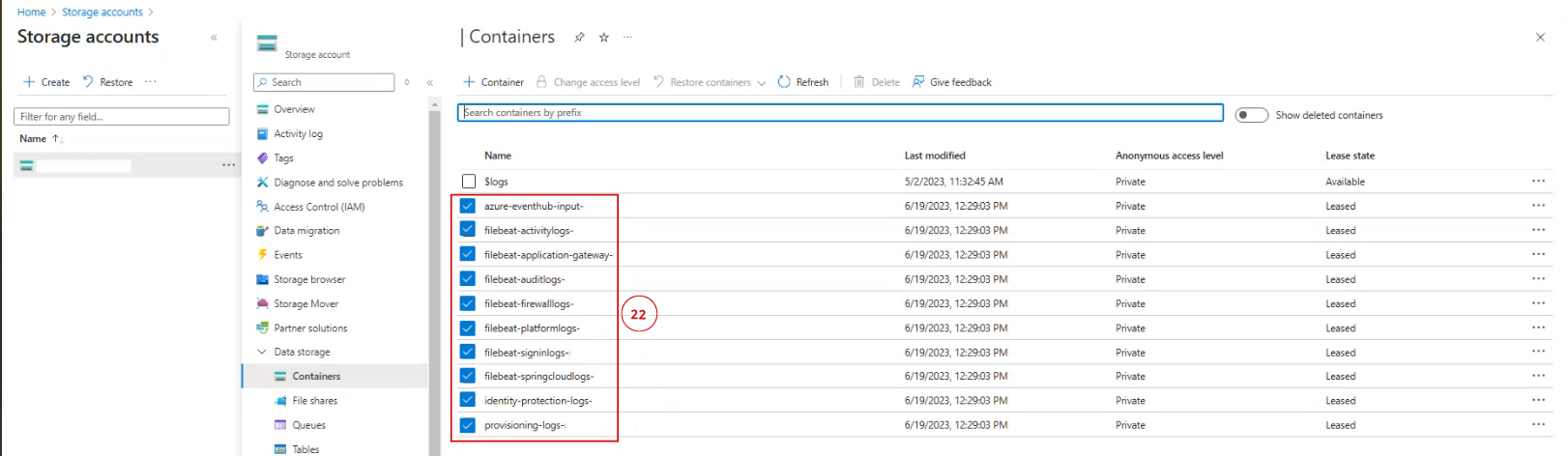The image size is (1568, 456).
Task: Uncheck azure-eventhub-input- container
Action: click(468, 206)
